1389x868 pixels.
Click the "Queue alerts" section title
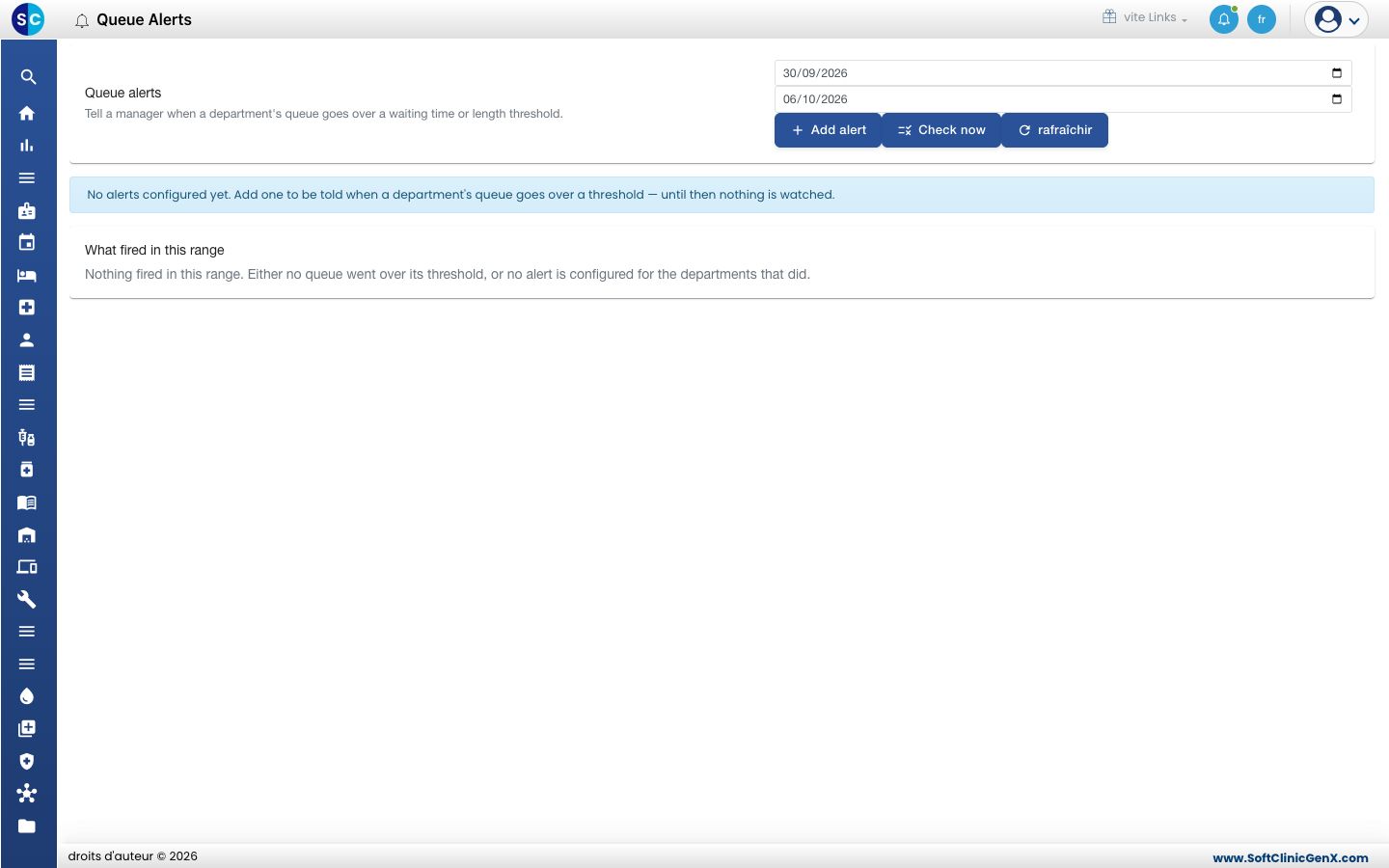pos(123,93)
